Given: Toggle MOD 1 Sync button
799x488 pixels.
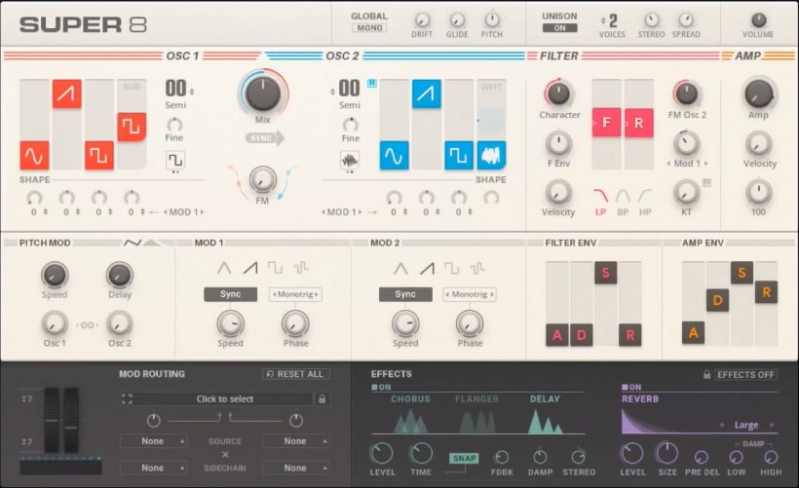Looking at the screenshot, I should pos(230,294).
